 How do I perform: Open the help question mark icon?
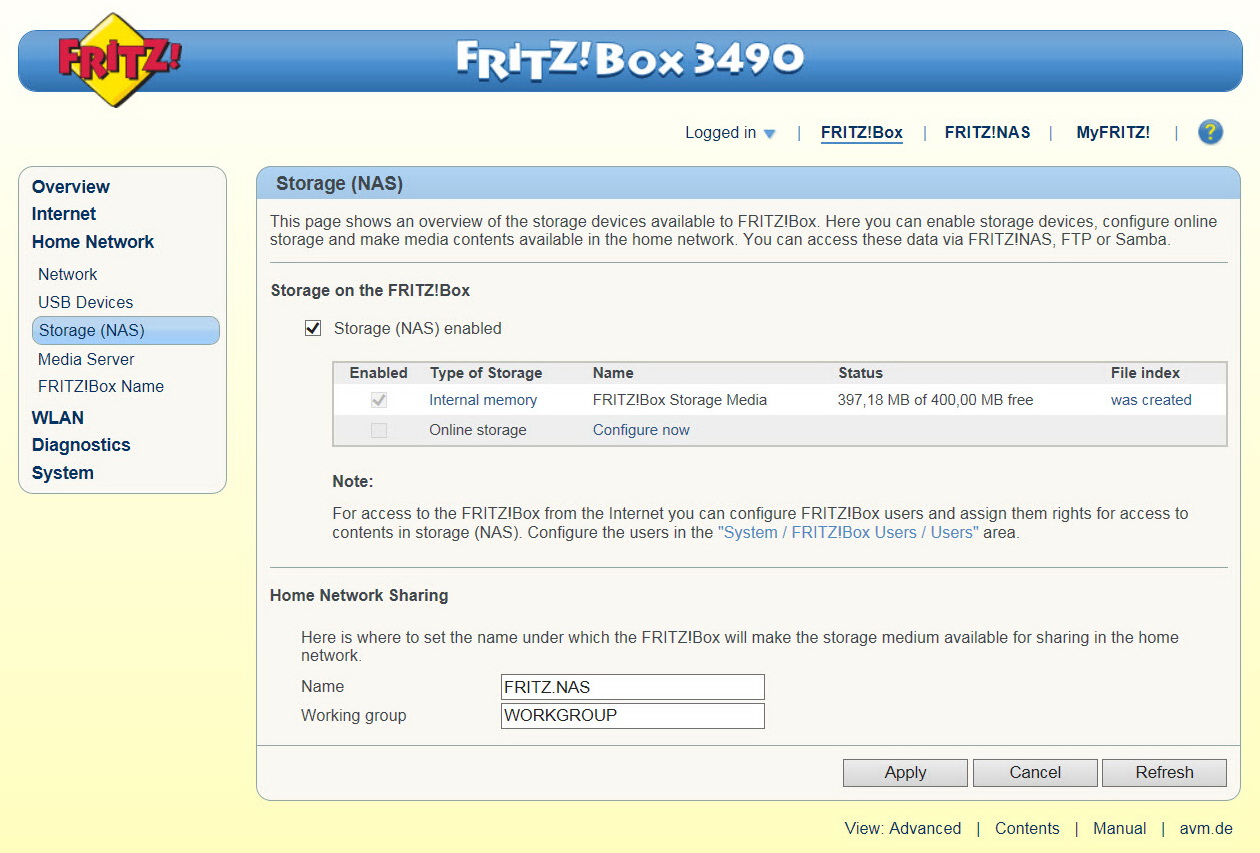1210,132
